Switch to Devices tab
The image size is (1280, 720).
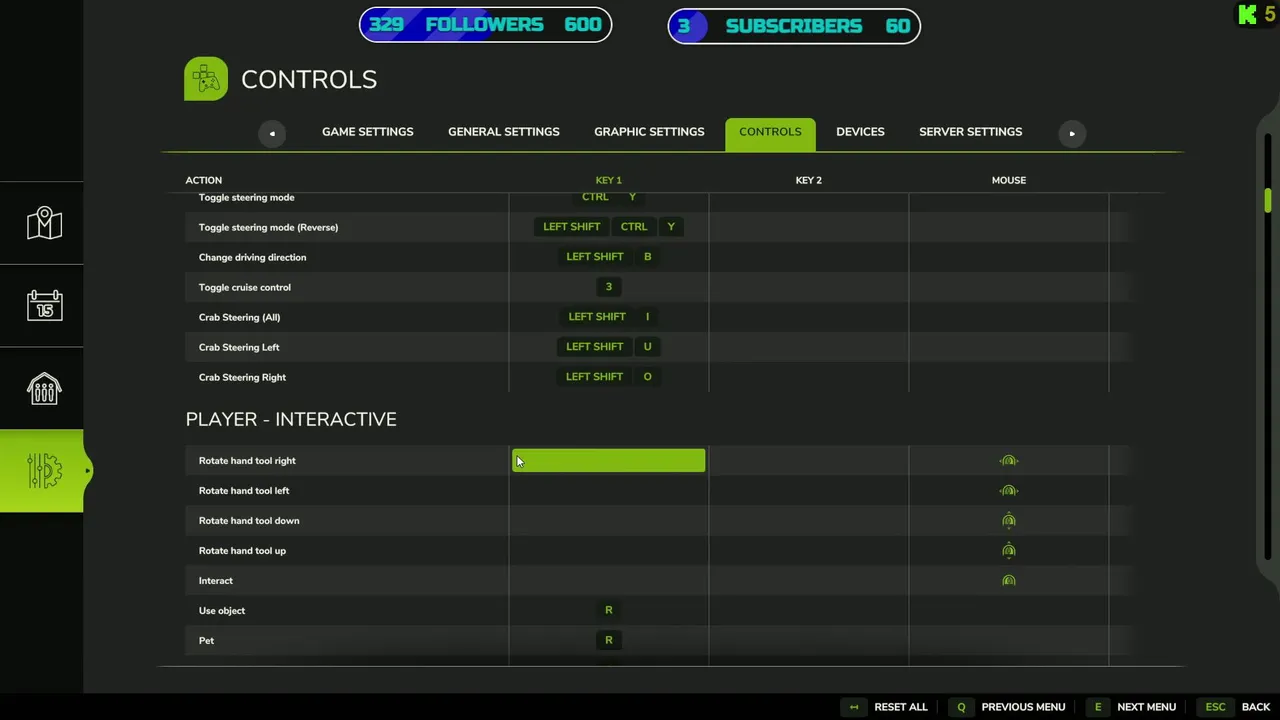click(860, 132)
